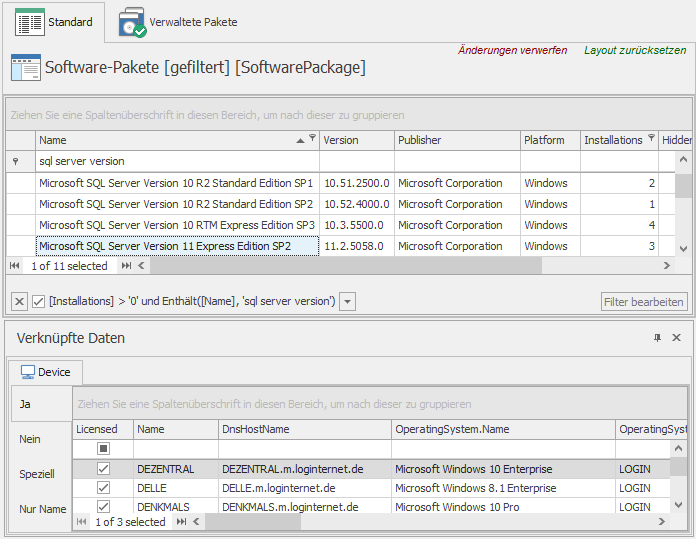Remove the active filter with X
696x539 pixels.
coord(19,301)
